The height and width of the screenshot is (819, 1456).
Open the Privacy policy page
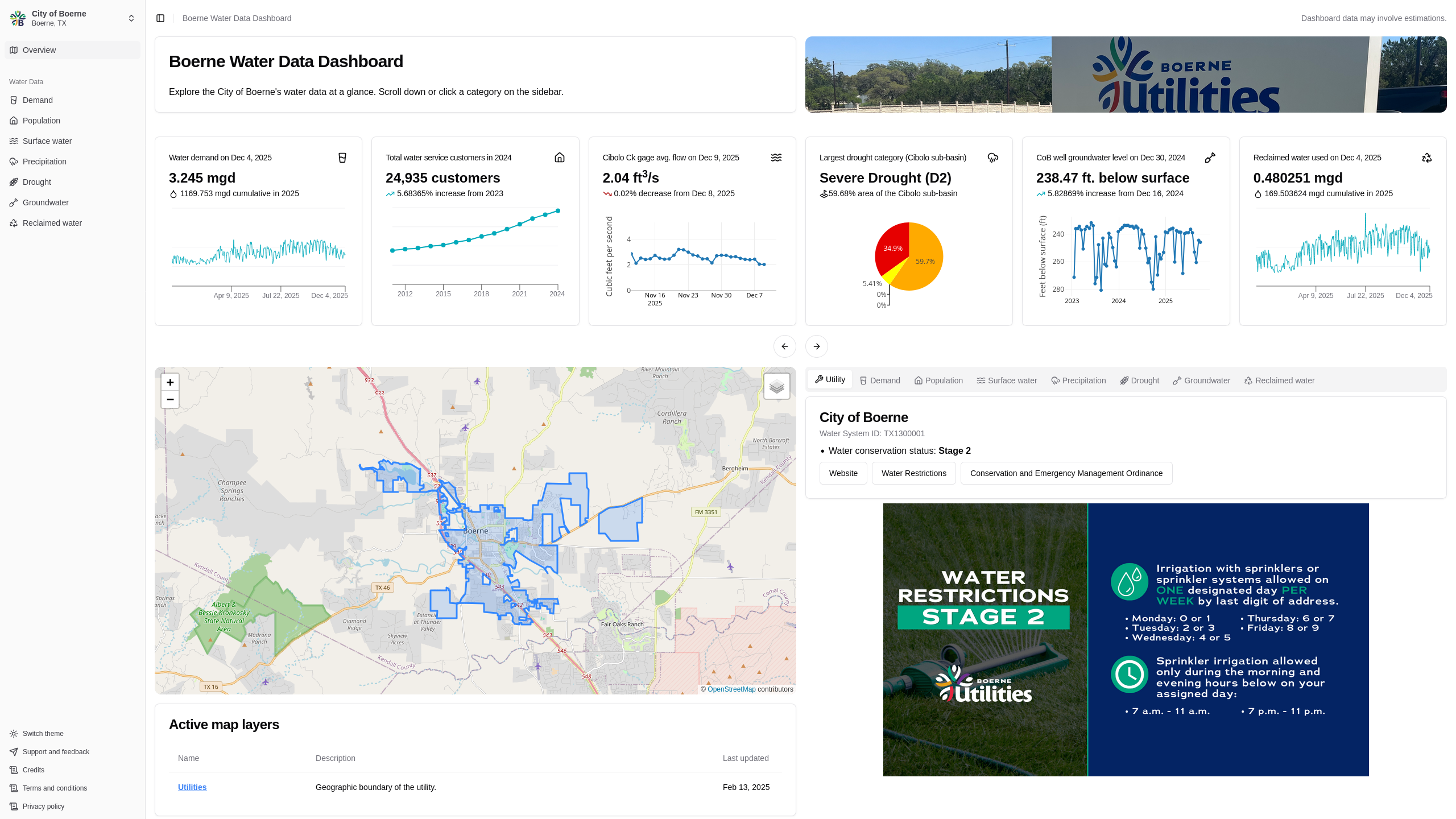(72, 806)
